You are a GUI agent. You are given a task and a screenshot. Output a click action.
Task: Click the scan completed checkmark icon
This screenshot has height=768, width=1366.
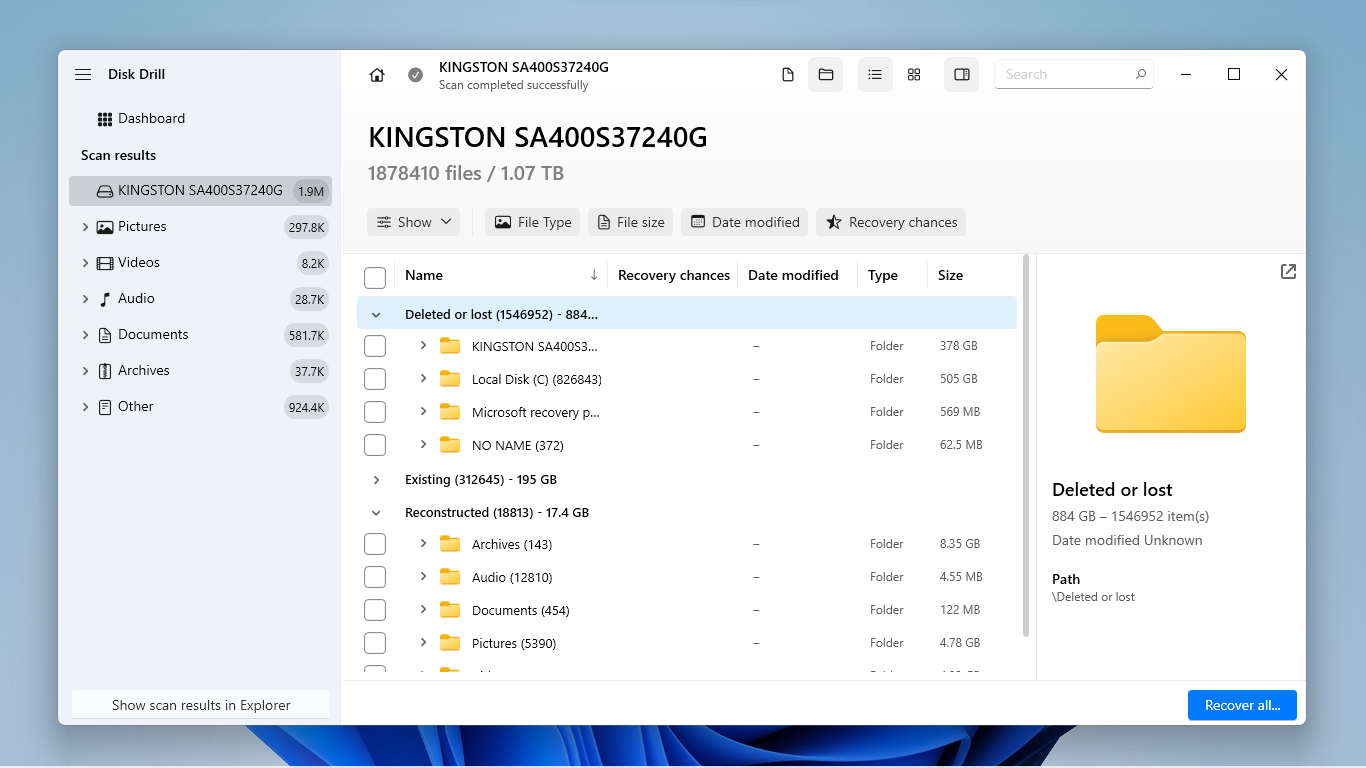pyautogui.click(x=416, y=75)
